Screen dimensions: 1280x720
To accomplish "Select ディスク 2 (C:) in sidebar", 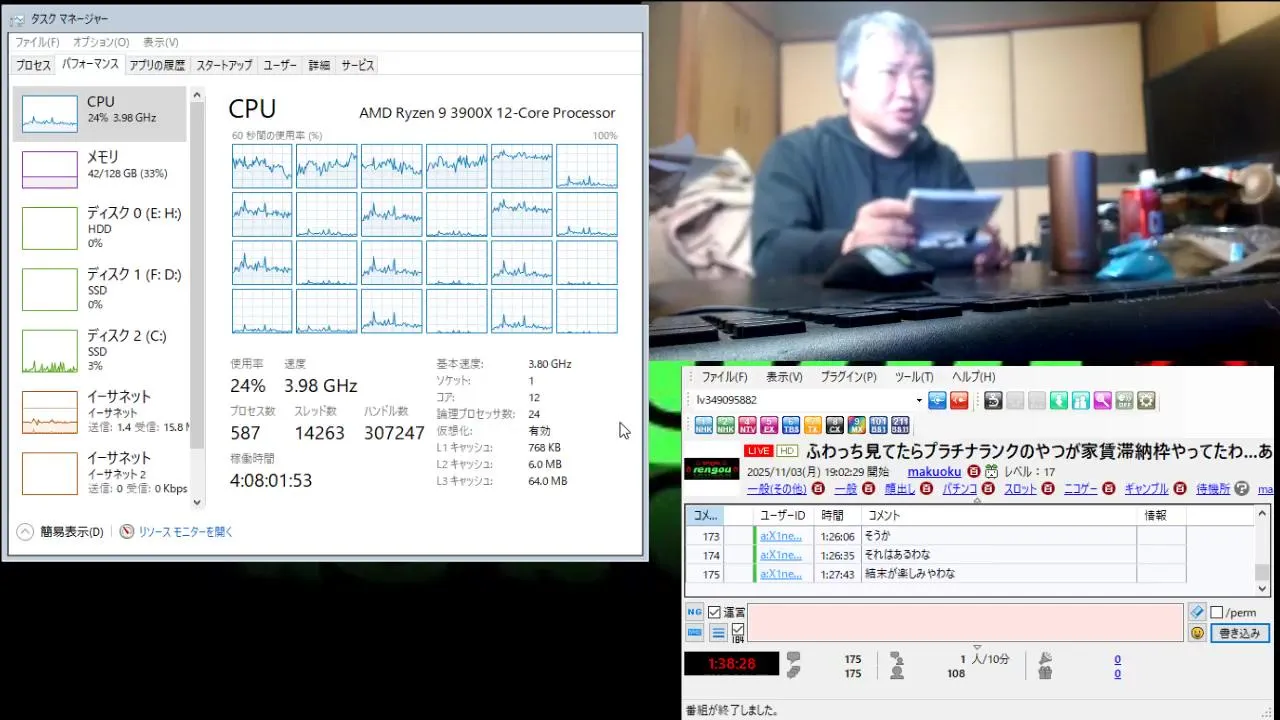I will pyautogui.click(x=100, y=351).
